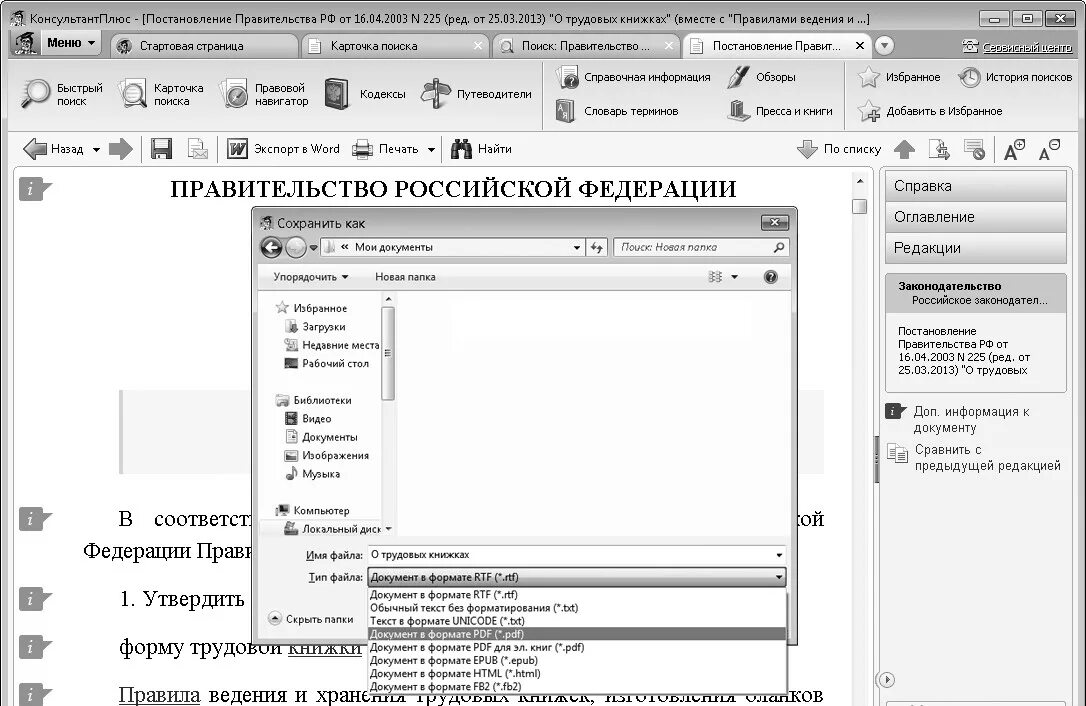This screenshot has height=706, width=1086.
Task: Increase font size with A+ icon
Action: click(1014, 149)
